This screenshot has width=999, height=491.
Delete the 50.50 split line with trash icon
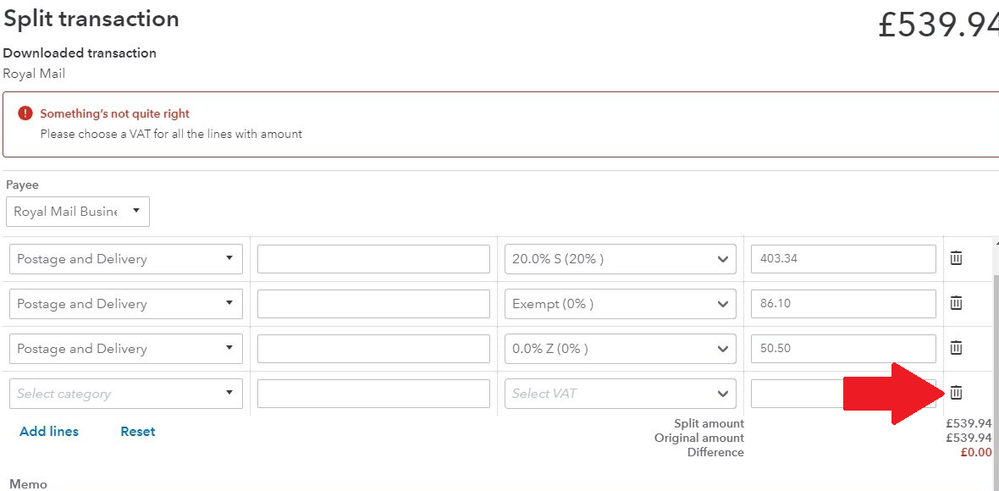click(956, 348)
